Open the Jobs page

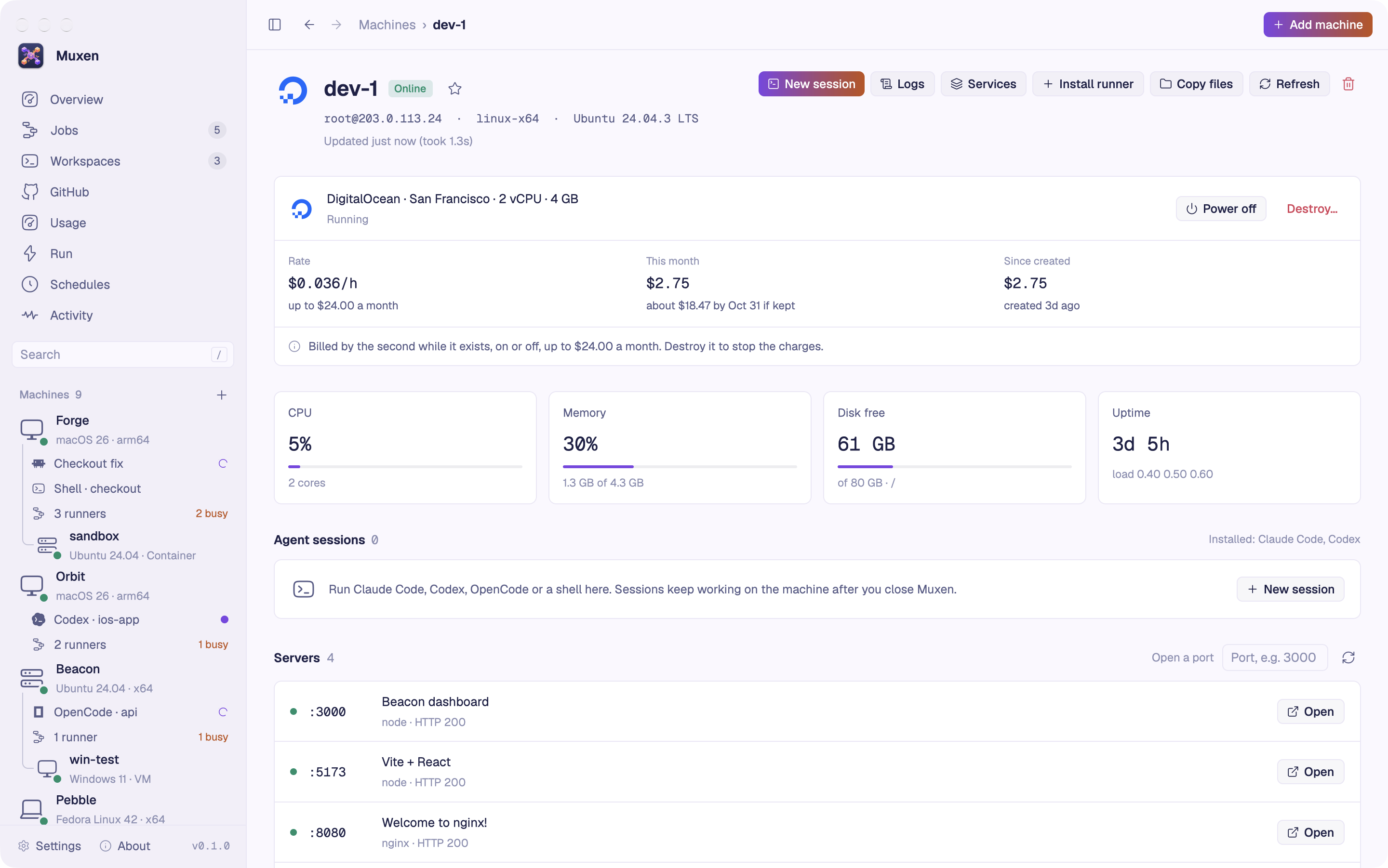[123, 131]
